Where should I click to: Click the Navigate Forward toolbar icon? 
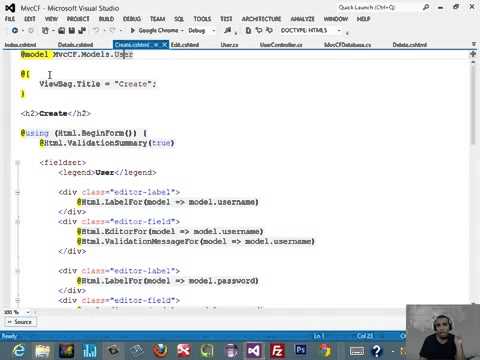(x=31, y=30)
